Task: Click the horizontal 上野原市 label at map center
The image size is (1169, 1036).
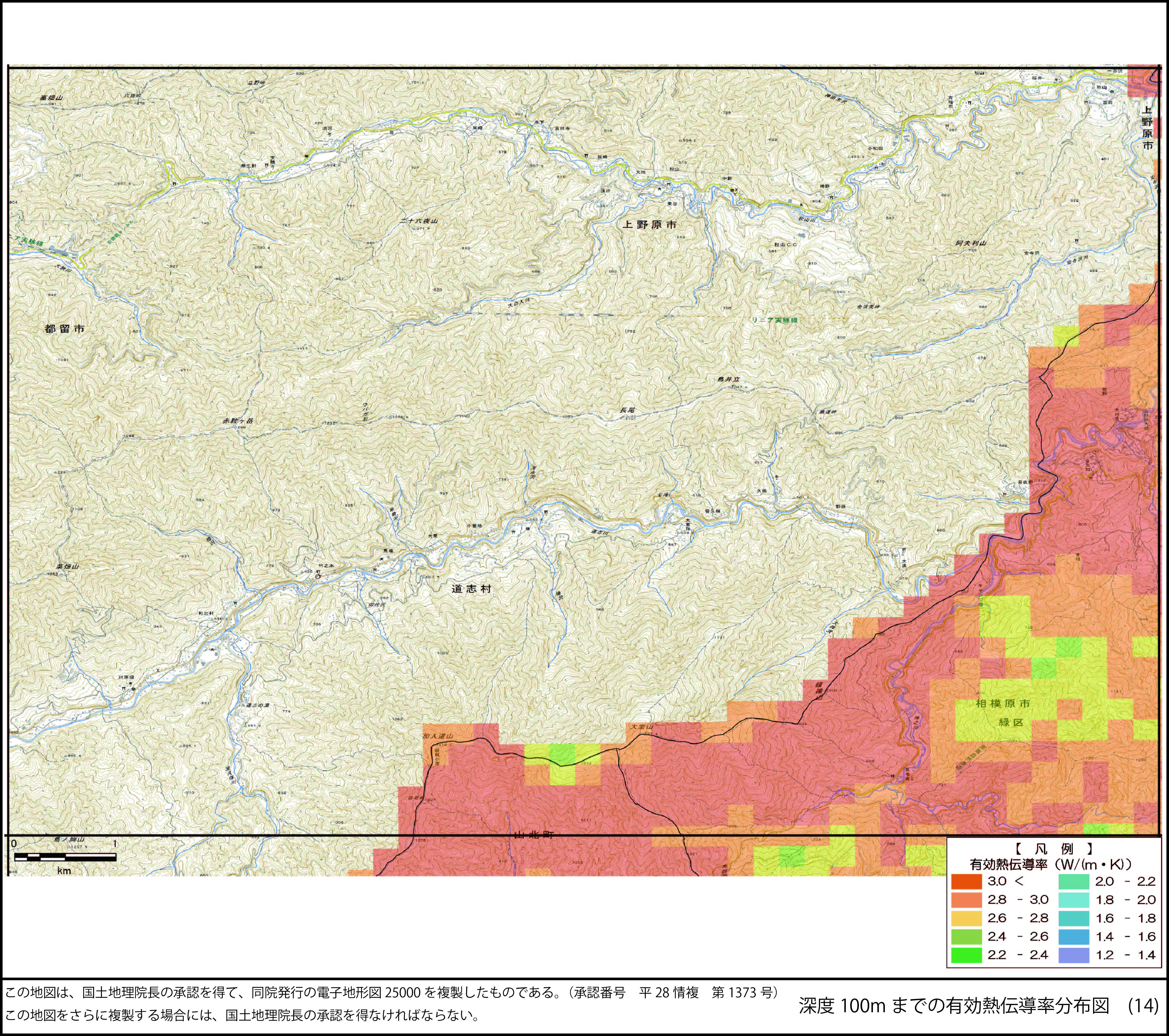Action: tap(650, 225)
